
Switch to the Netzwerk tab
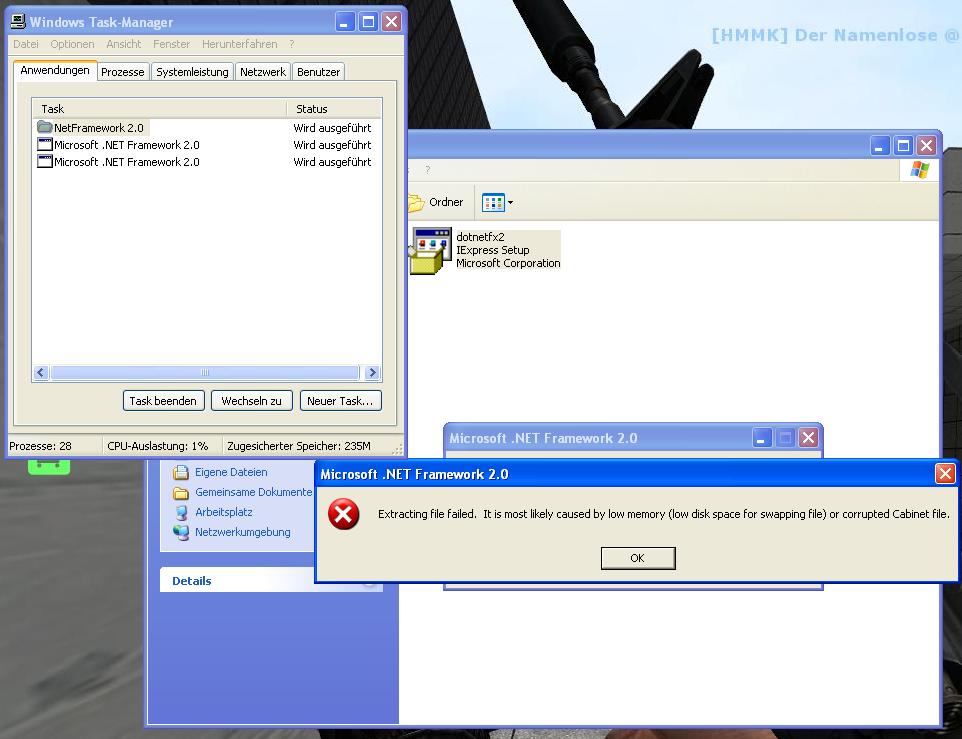coord(263,72)
